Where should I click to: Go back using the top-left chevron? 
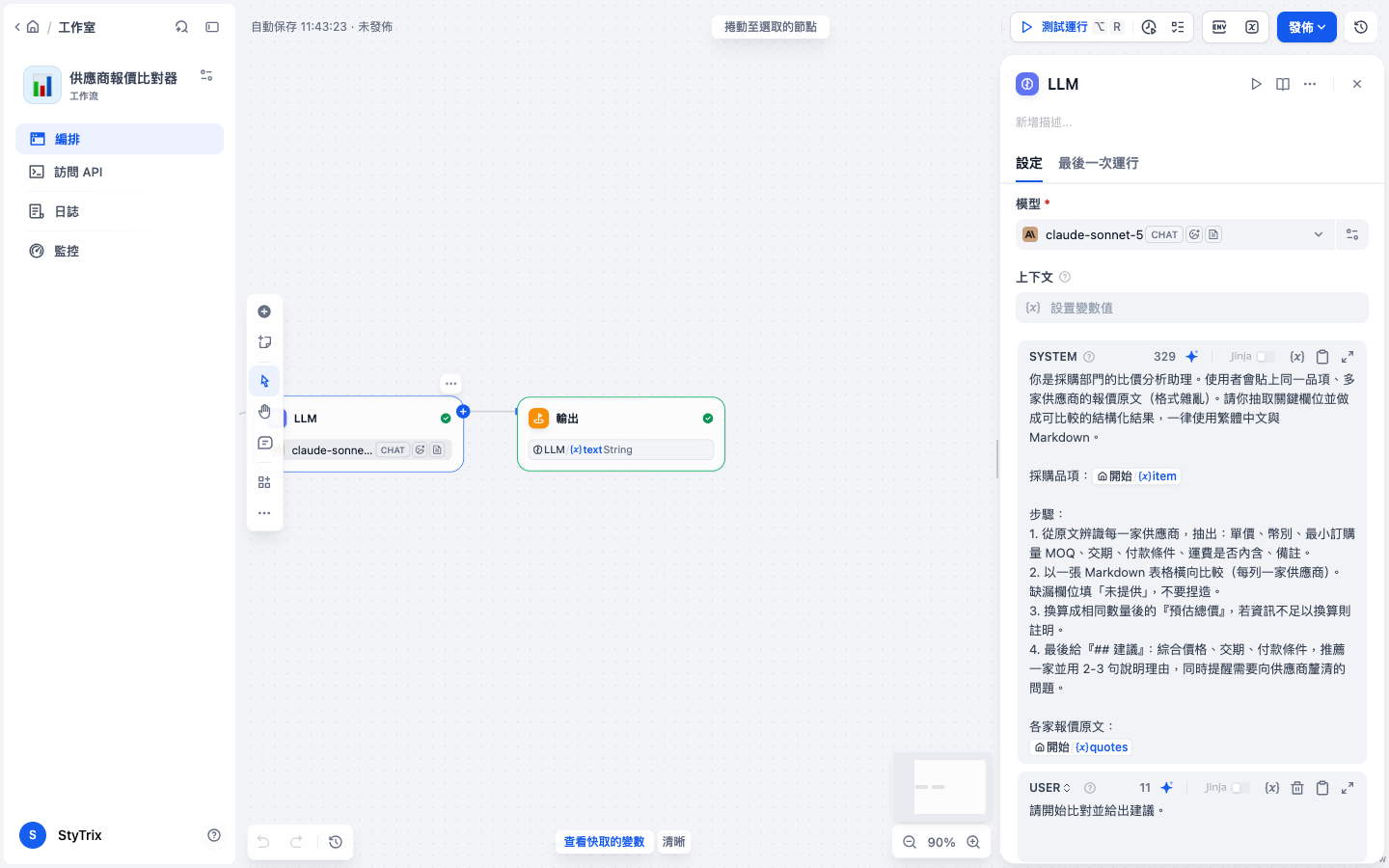17,27
